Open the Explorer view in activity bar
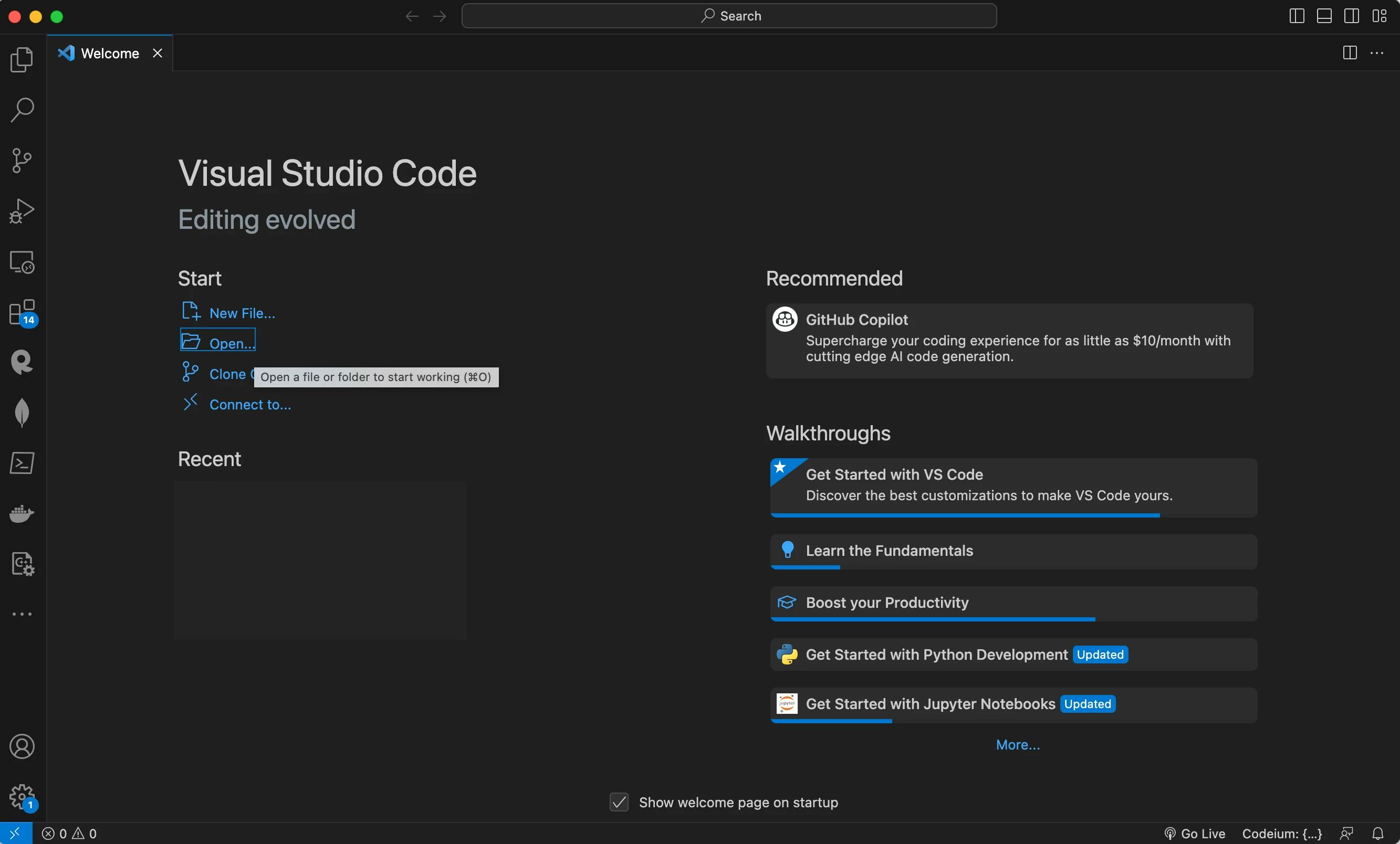 click(22, 59)
